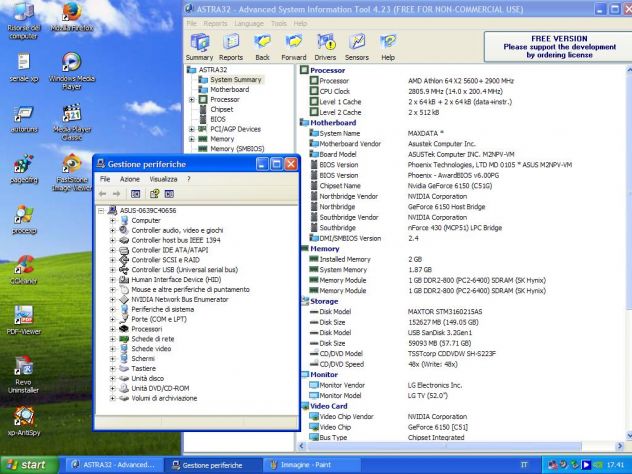Viewport: 632px width, 474px height.
Task: Click help properties icon in Gestione periferiche toolbar
Action: 154,194
